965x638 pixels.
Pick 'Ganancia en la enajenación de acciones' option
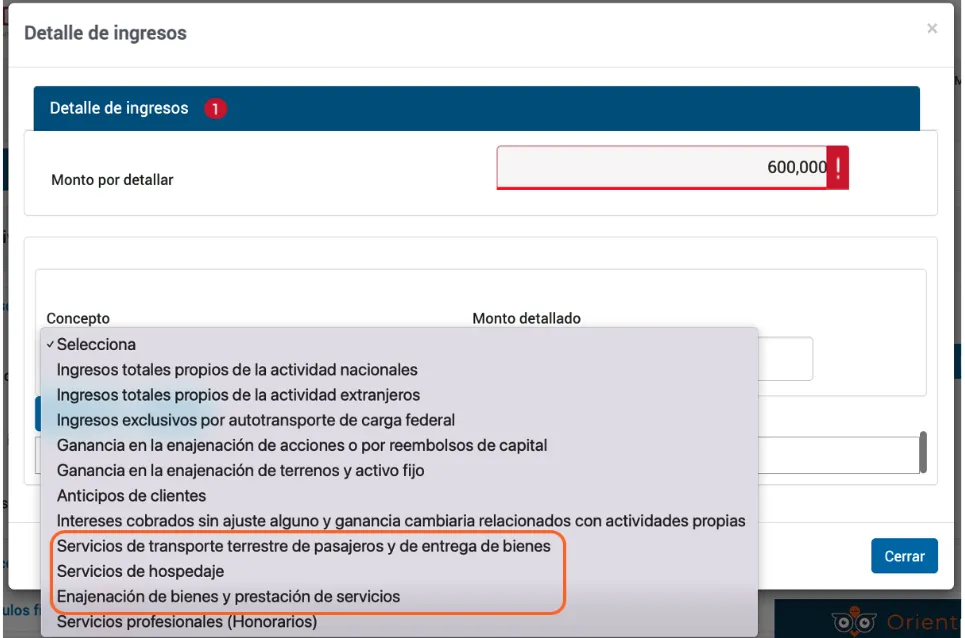(x=302, y=445)
